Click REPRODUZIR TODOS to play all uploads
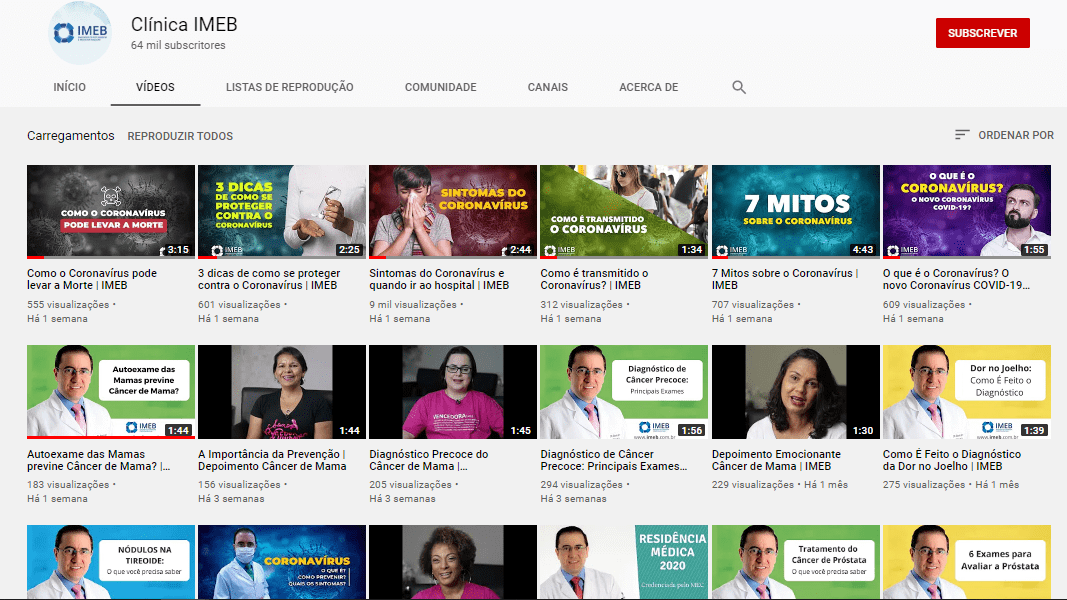The width and height of the screenshot is (1067, 600). click(x=180, y=136)
